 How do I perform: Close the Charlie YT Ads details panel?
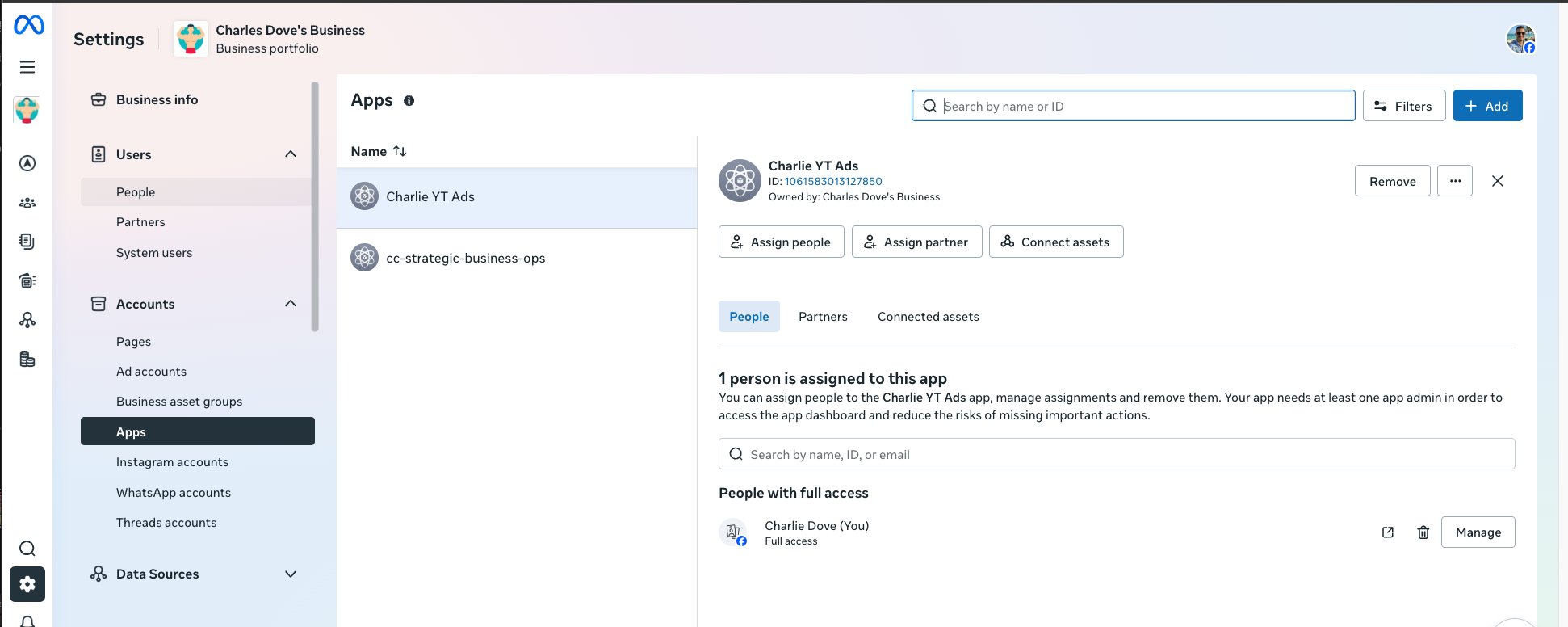pos(1498,181)
